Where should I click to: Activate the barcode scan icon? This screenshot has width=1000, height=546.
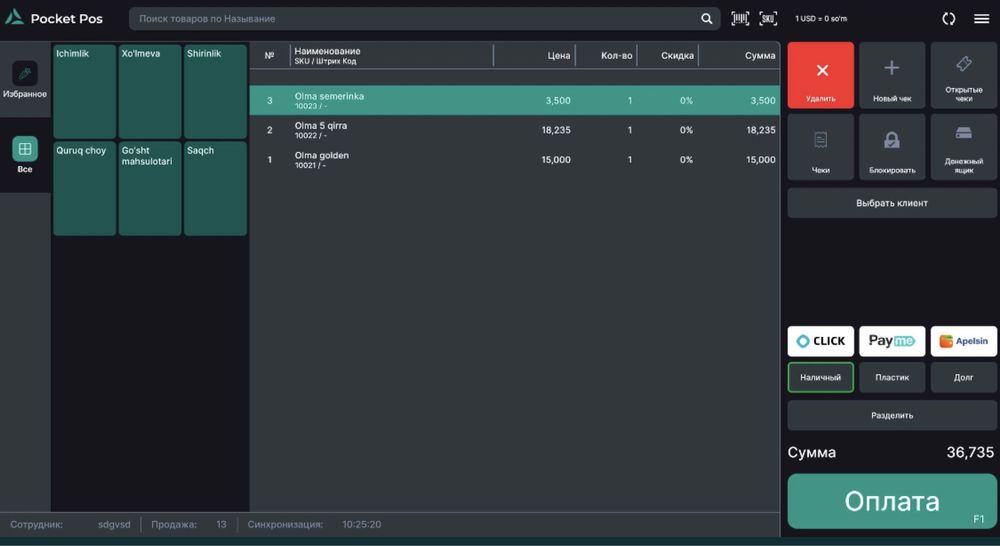pos(740,18)
